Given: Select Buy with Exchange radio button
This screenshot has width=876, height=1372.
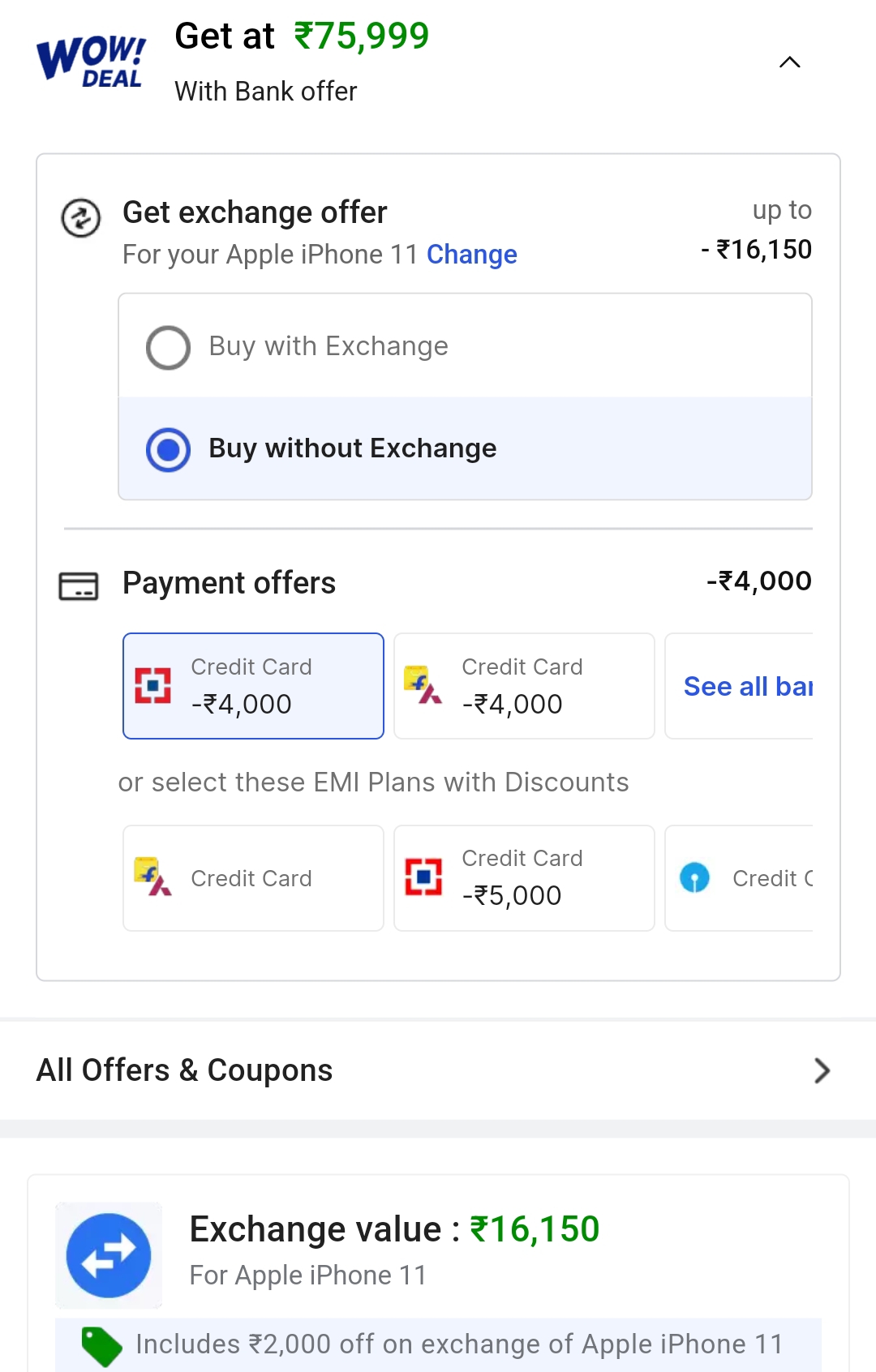Looking at the screenshot, I should pyautogui.click(x=169, y=347).
